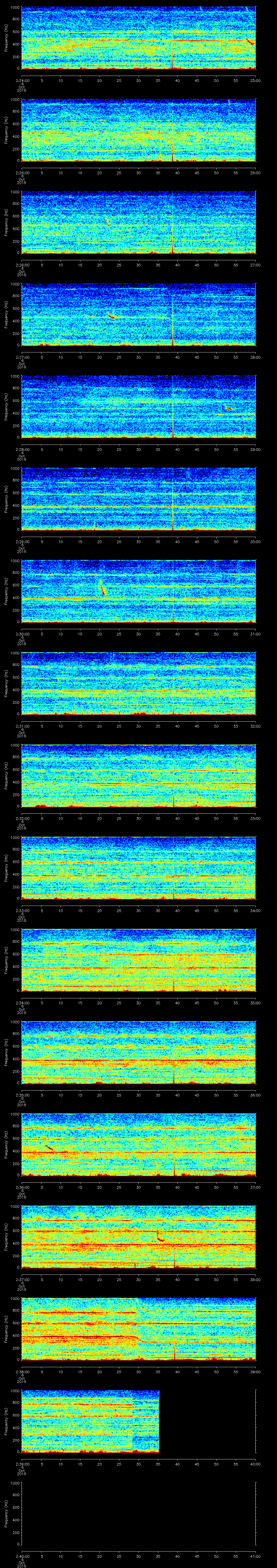Select the 2:36:00 start time label
This screenshot has width=277, height=1568.
[x=22, y=1187]
